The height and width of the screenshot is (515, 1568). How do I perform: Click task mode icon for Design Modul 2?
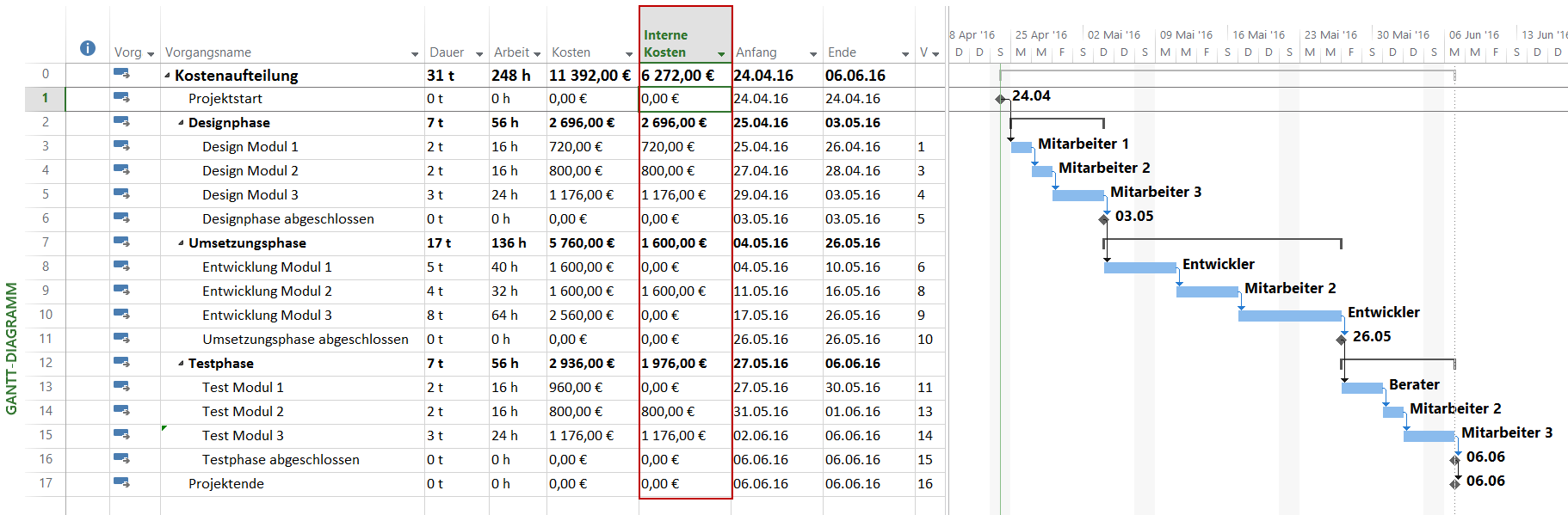[x=121, y=170]
